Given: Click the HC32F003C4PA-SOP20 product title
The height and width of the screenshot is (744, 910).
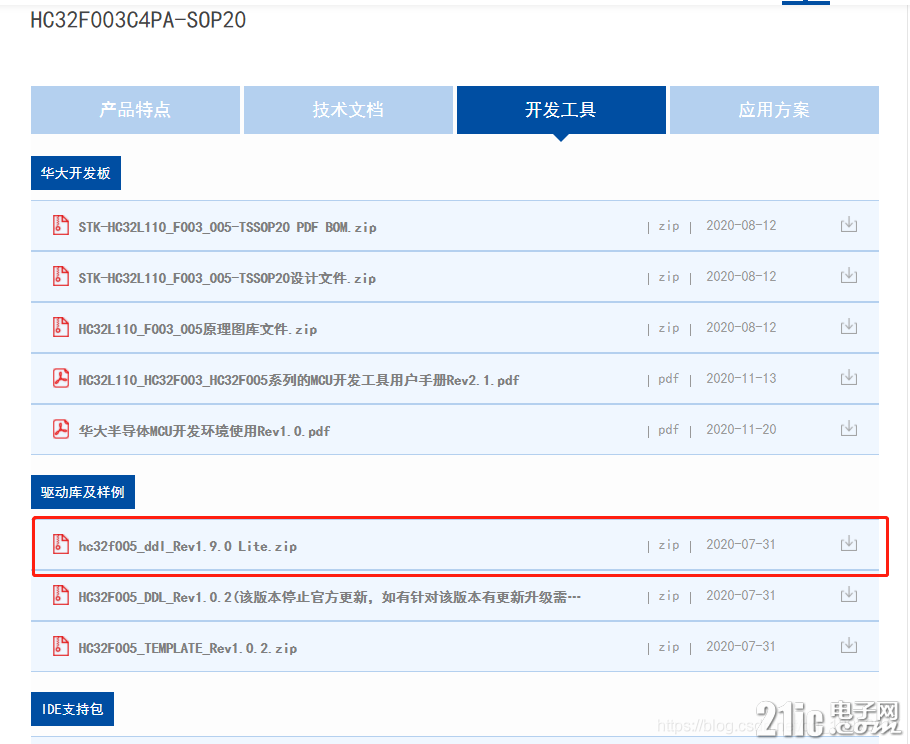Looking at the screenshot, I should (x=138, y=20).
